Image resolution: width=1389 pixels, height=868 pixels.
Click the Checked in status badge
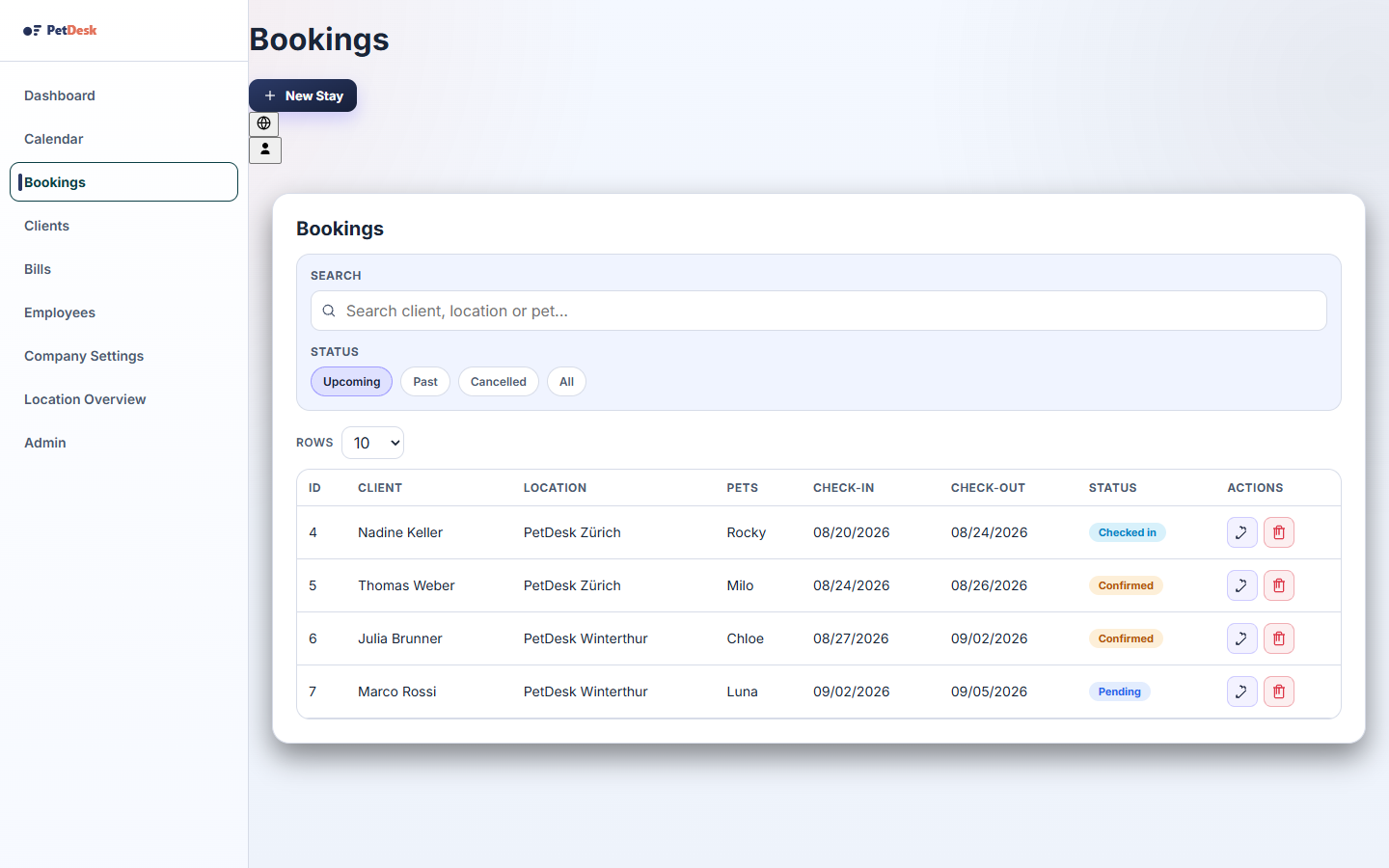click(1127, 532)
